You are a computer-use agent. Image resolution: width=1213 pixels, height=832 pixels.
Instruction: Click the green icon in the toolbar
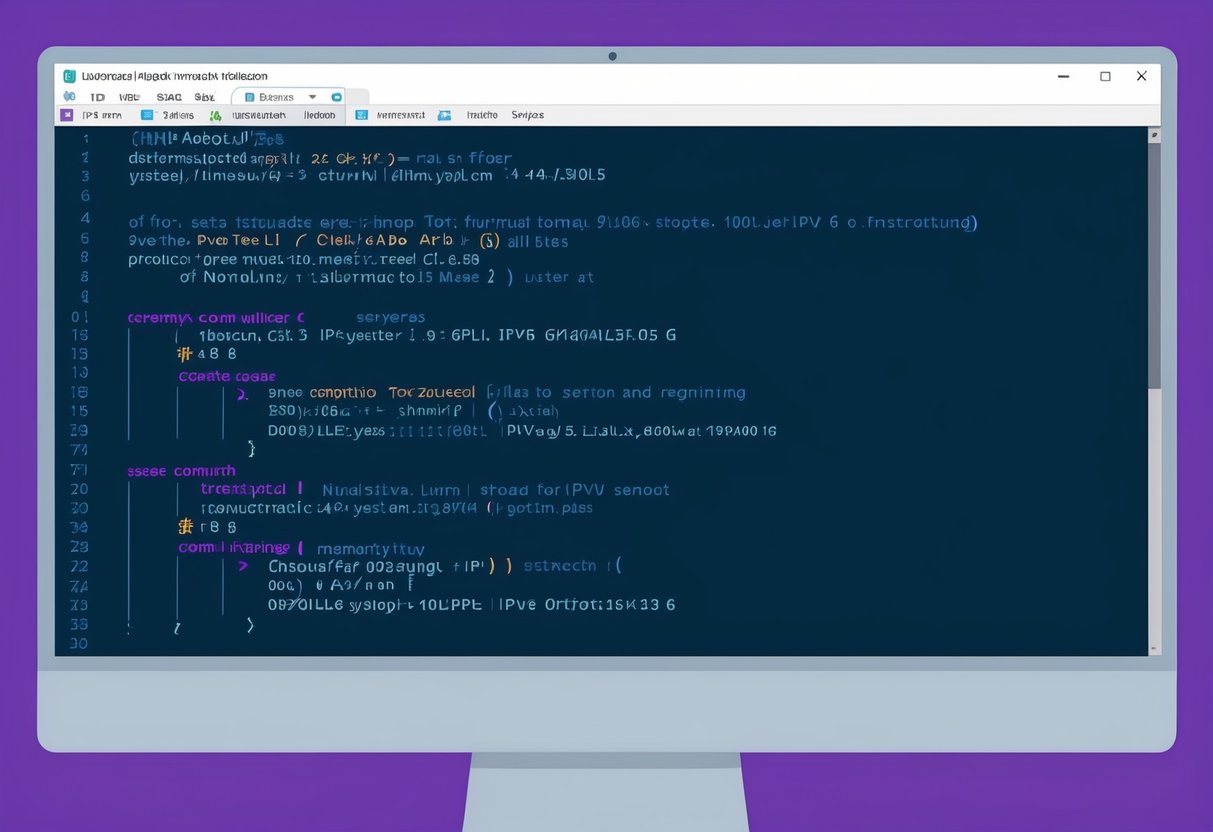tap(215, 115)
